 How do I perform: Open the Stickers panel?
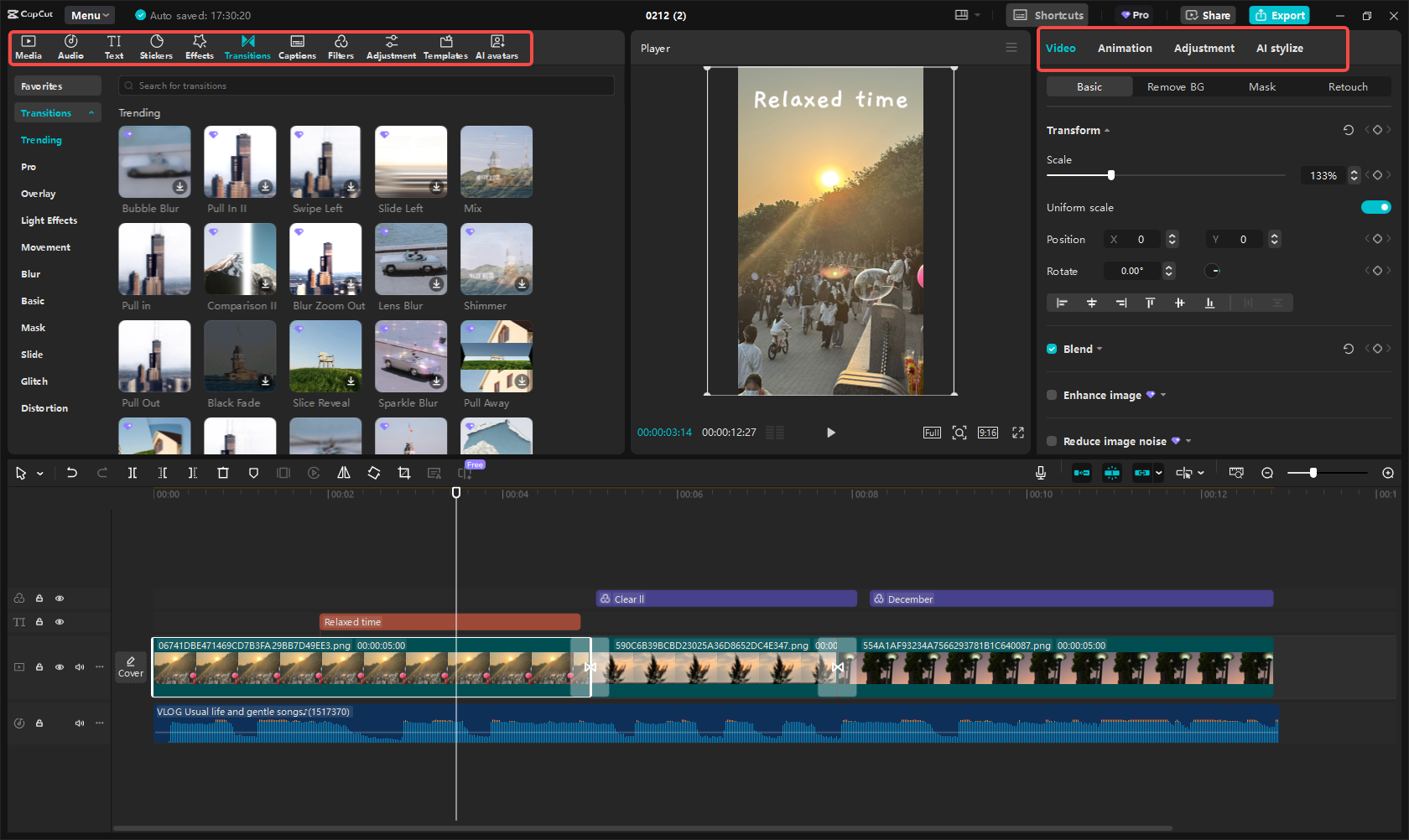156,47
